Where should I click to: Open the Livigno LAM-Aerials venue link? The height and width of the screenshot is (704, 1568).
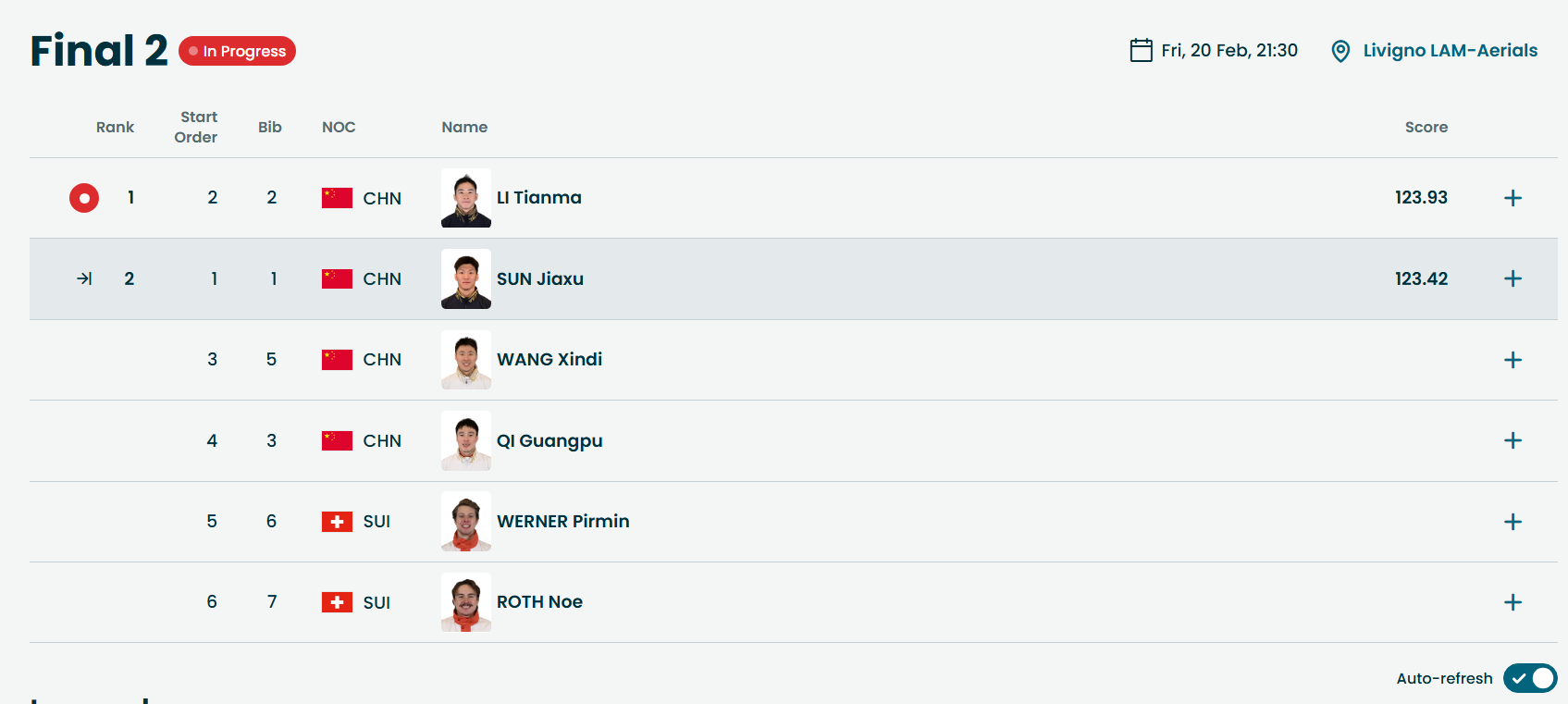coord(1450,51)
